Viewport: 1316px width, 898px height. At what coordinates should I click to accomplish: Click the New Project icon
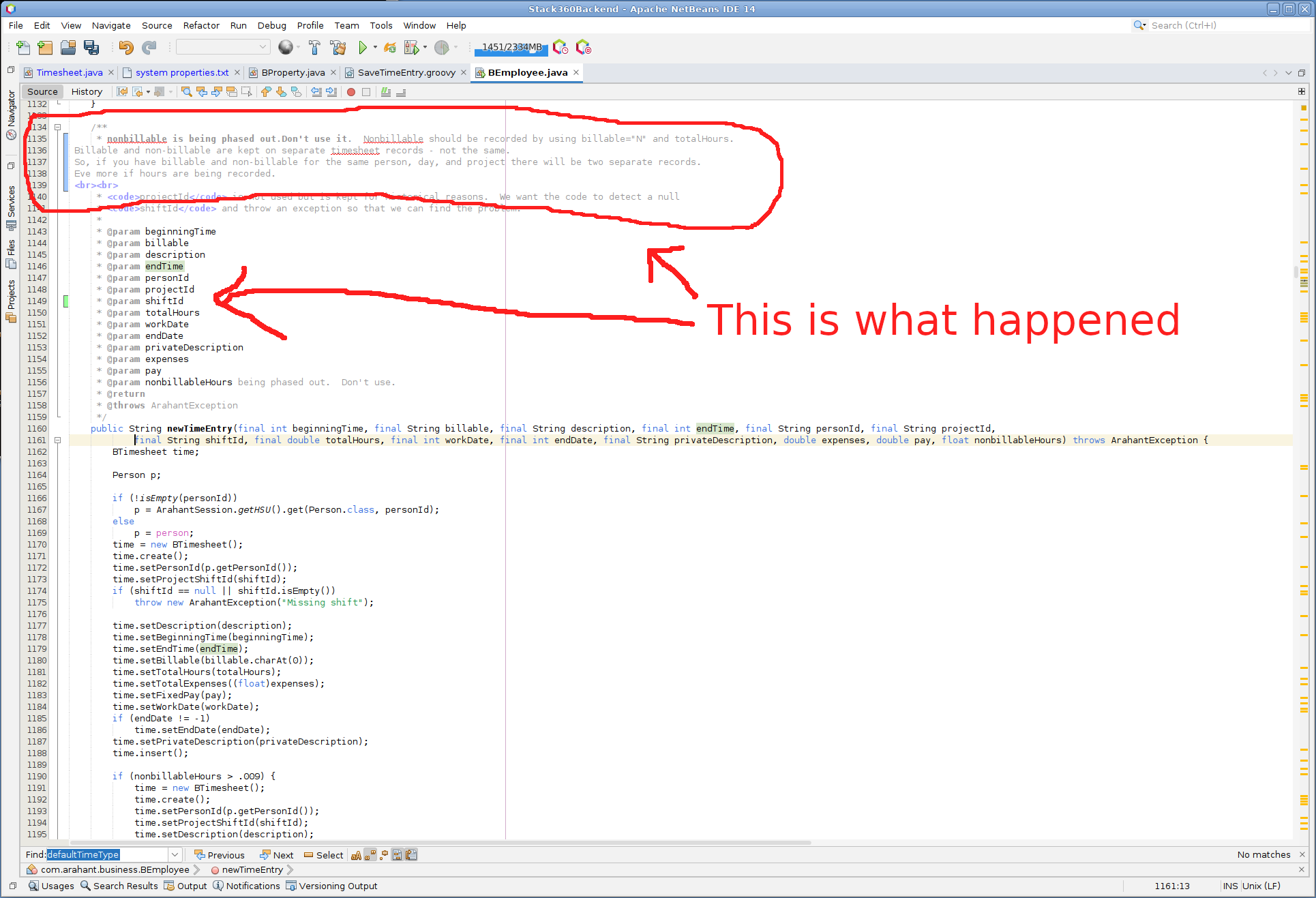click(x=45, y=47)
